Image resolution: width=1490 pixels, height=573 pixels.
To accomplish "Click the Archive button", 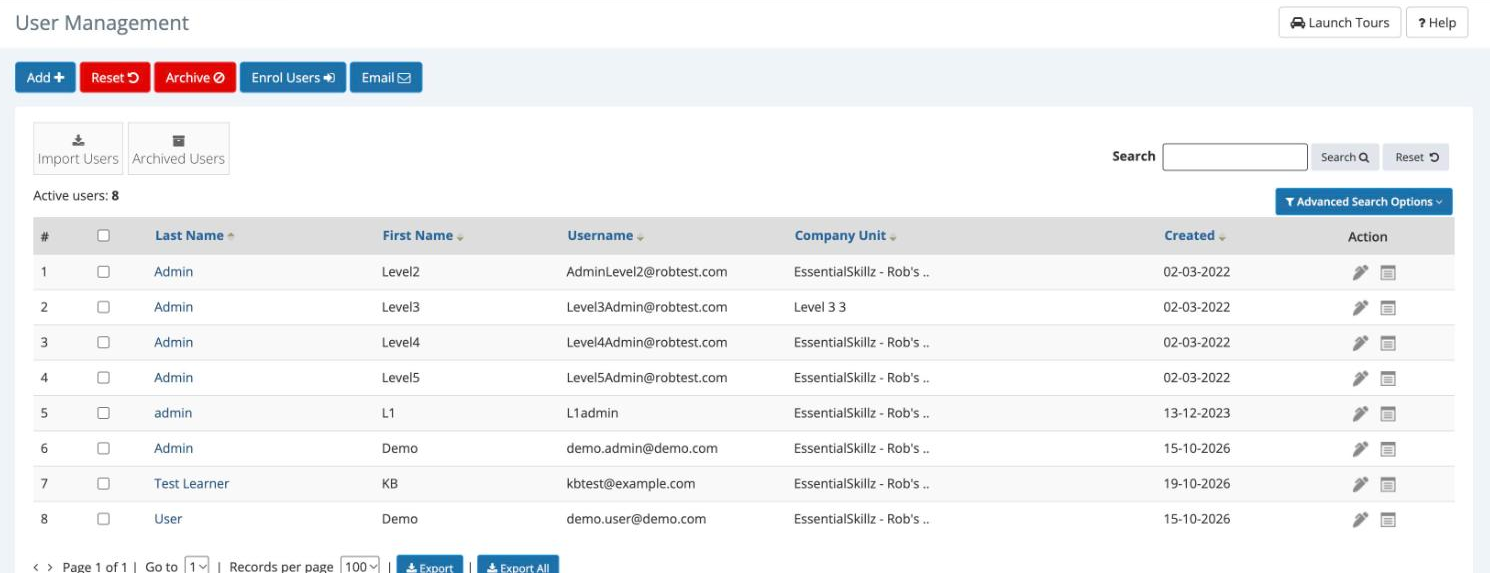I will point(195,78).
